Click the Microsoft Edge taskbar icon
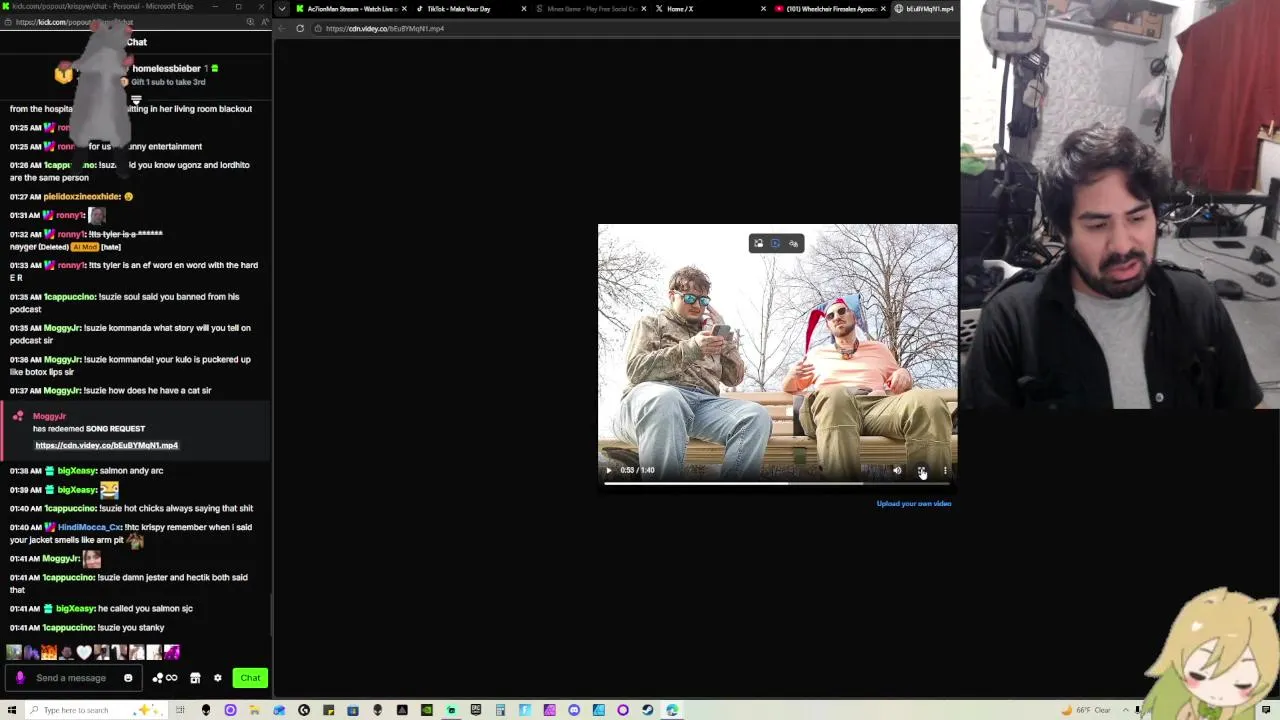Viewport: 1280px width, 720px height. pyautogui.click(x=672, y=710)
